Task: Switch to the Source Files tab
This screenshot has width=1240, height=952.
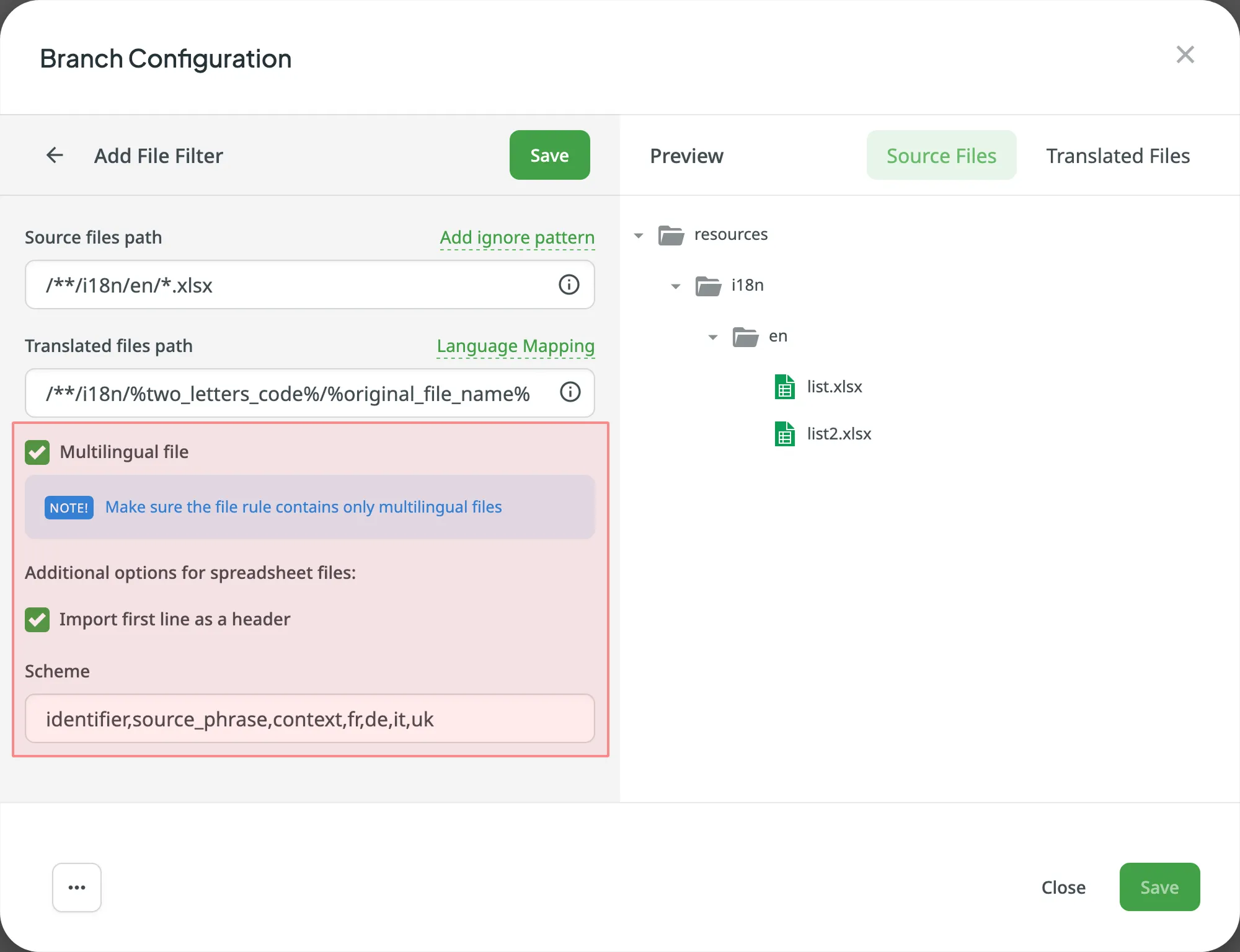Action: pos(941,155)
